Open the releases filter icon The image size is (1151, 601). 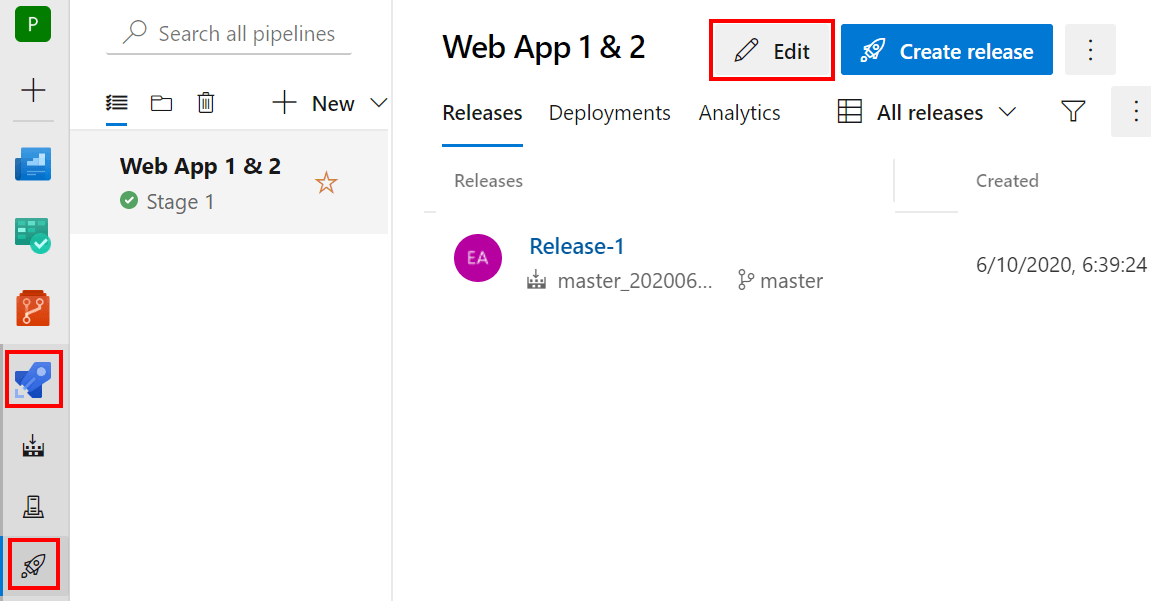click(1073, 112)
